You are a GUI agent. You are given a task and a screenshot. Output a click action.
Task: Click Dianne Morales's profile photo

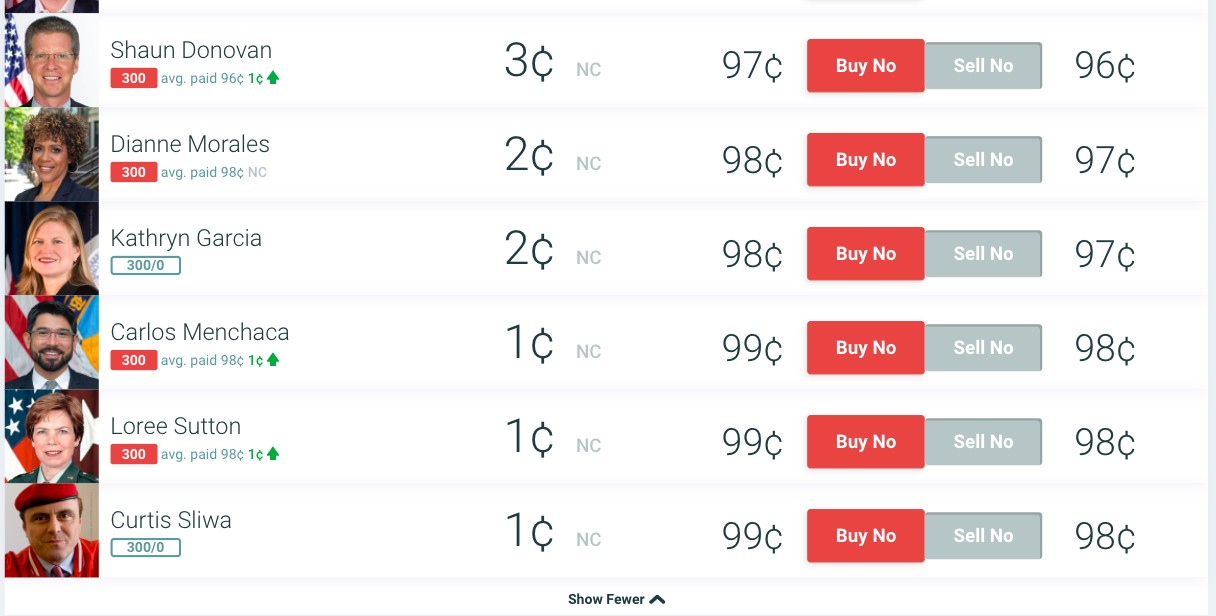click(52, 155)
